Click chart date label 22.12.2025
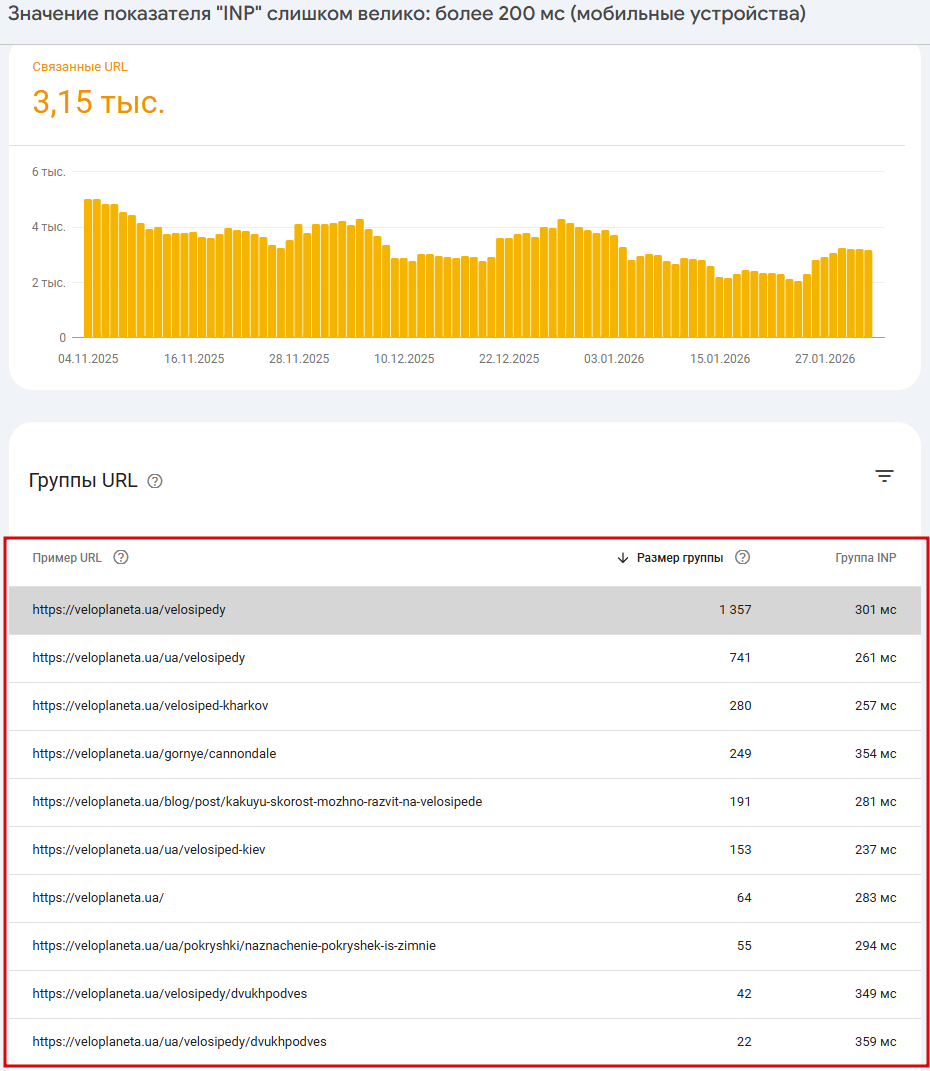The height and width of the screenshot is (1071, 930). 509,359
